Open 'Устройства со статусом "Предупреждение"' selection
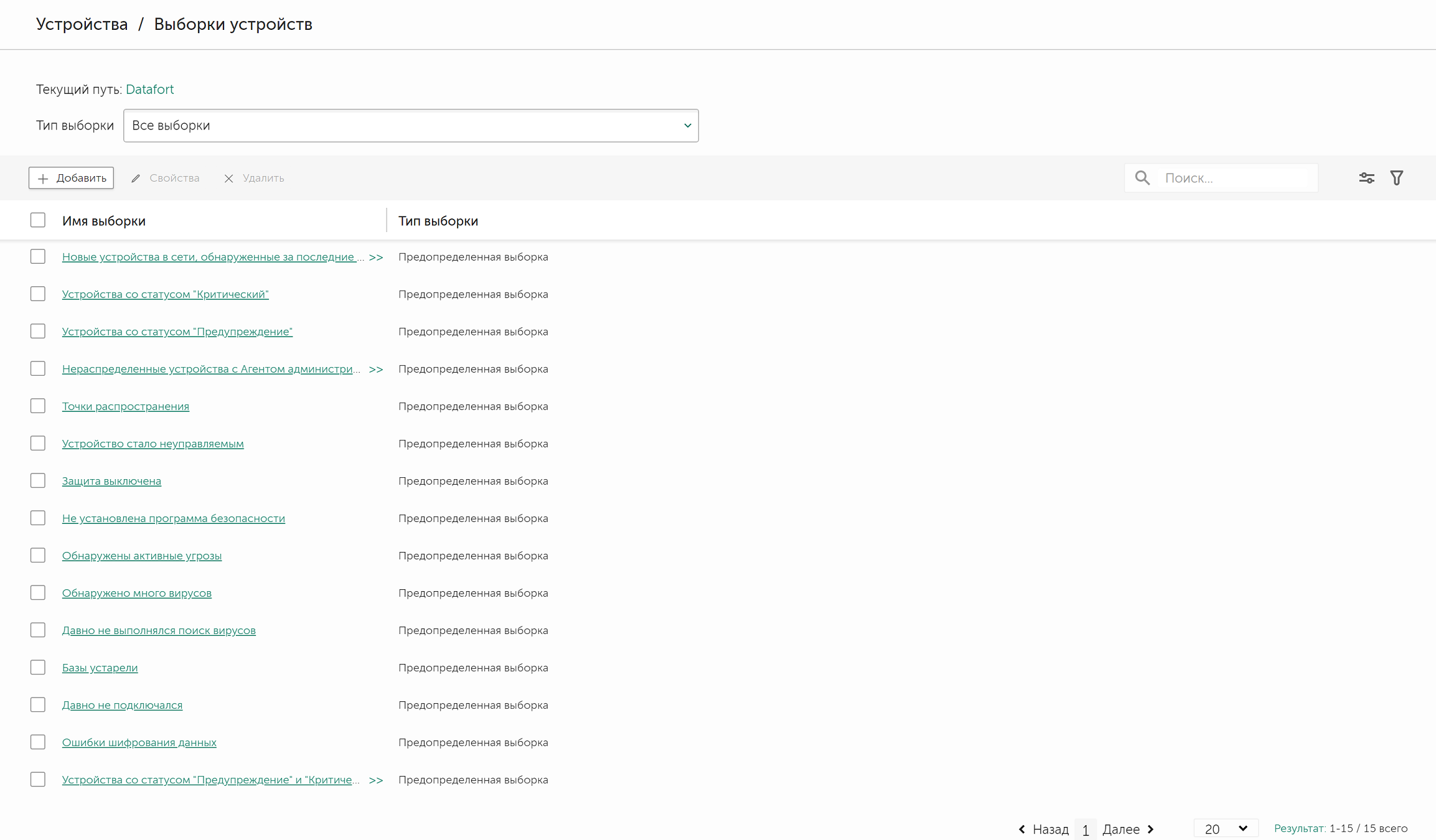This screenshot has height=840, width=1436. pos(177,332)
